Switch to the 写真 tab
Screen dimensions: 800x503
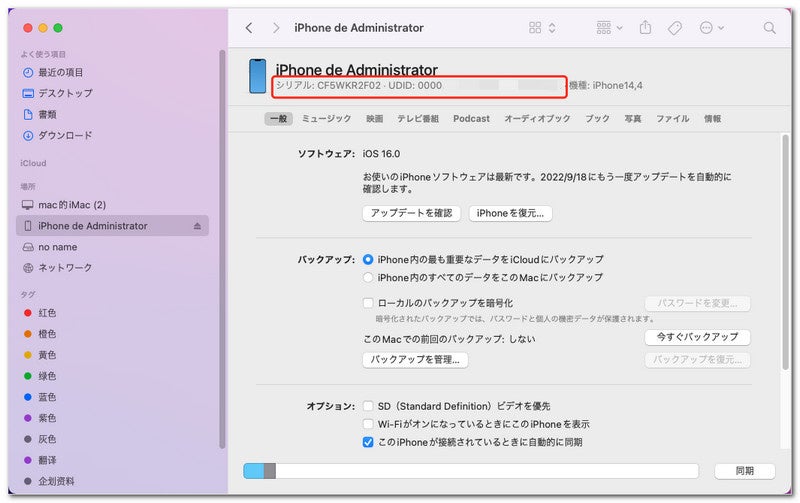(x=633, y=118)
